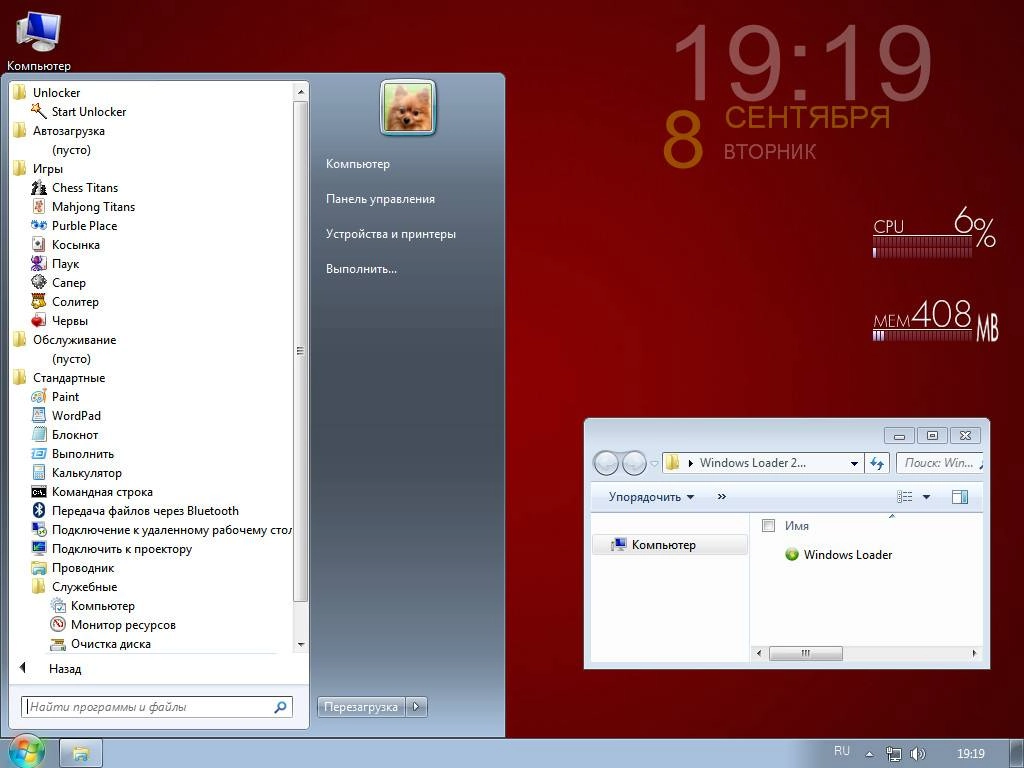
Task: Launch Подключить к проектору icon
Action: point(39,549)
